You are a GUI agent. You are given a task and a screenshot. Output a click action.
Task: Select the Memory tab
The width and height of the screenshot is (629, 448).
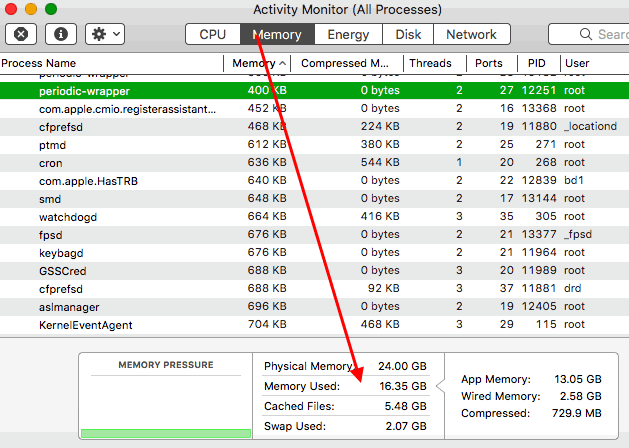[x=278, y=34]
